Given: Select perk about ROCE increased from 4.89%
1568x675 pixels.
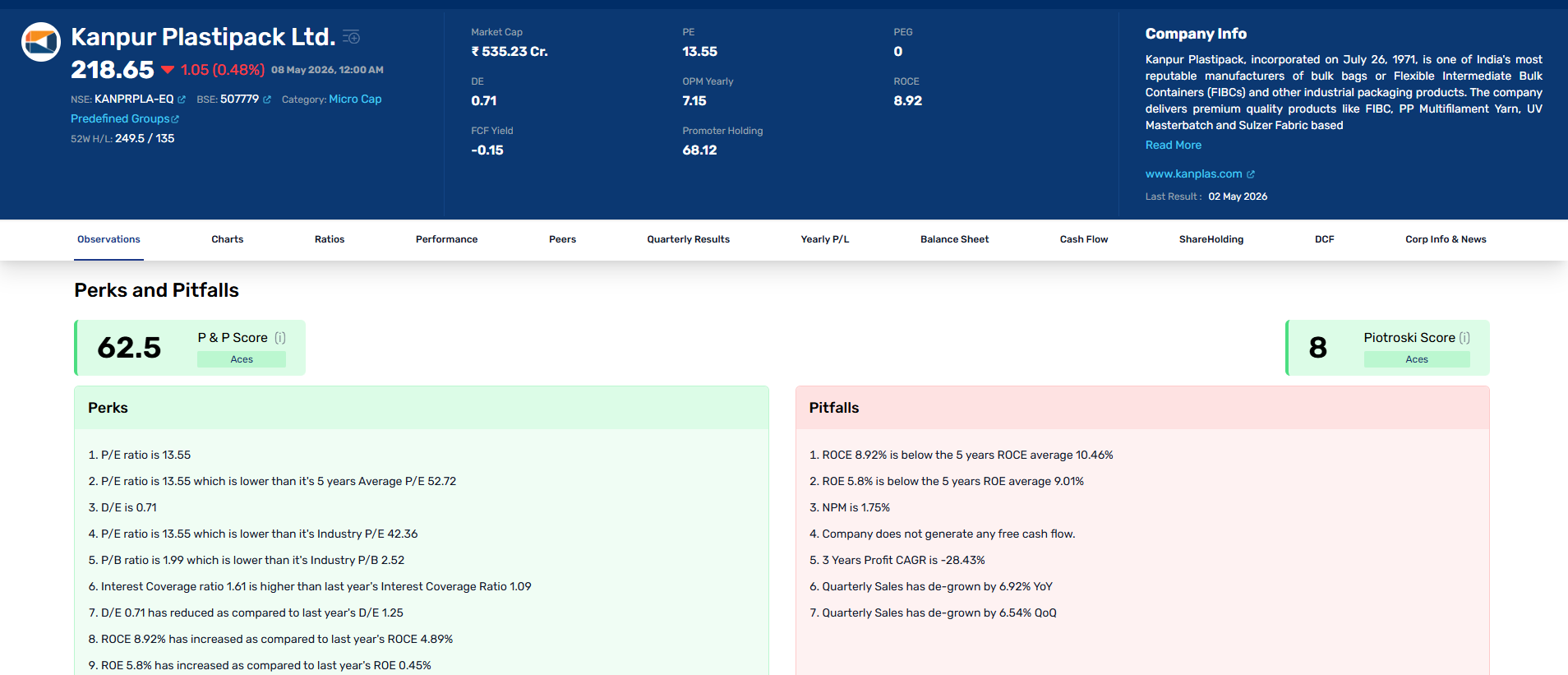Looking at the screenshot, I should pyautogui.click(x=270, y=639).
